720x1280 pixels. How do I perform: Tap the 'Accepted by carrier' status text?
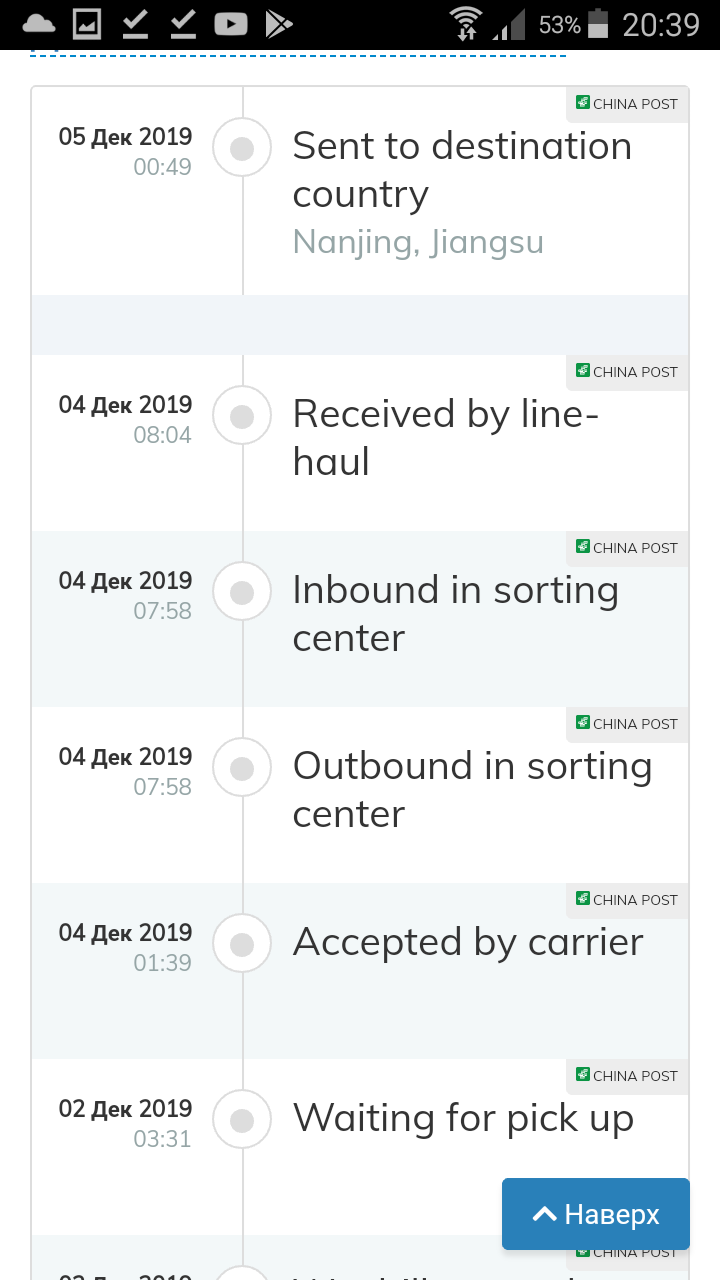click(x=468, y=942)
